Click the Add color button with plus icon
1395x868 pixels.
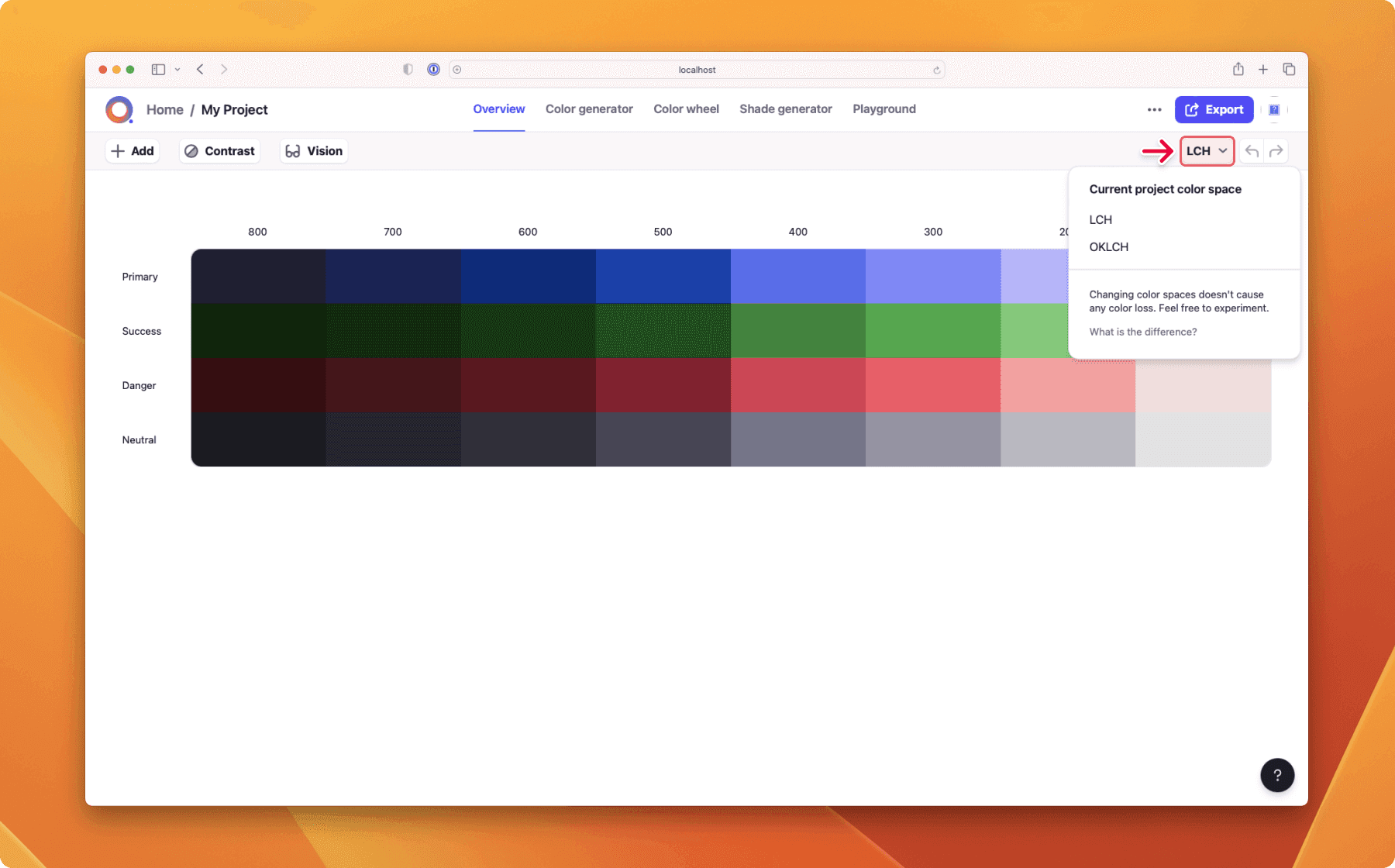[133, 150]
